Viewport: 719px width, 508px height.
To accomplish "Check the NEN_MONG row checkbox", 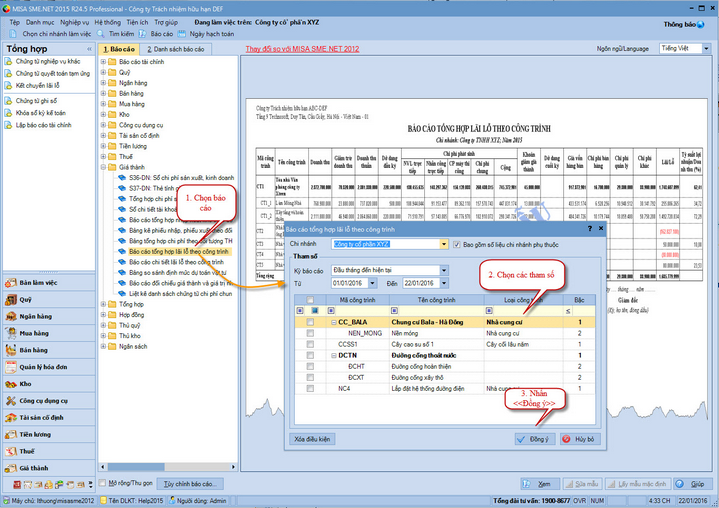I will coord(310,333).
